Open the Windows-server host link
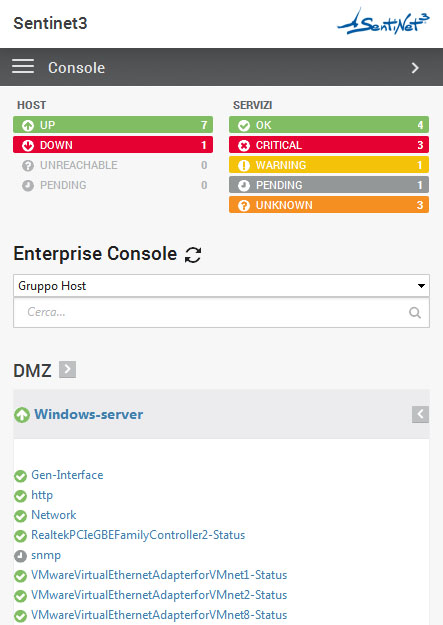The width and height of the screenshot is (443, 625). coord(89,414)
